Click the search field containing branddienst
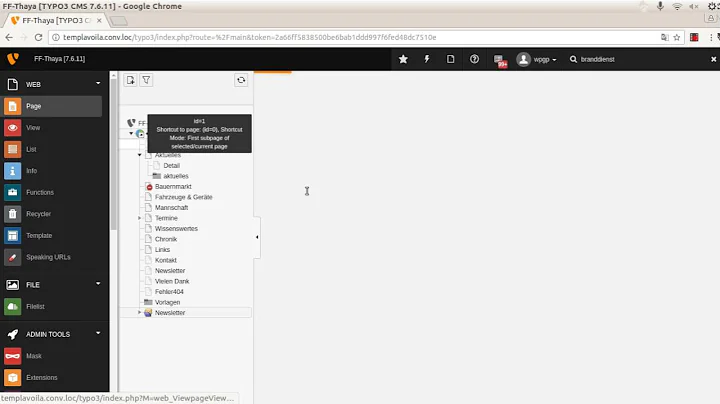The image size is (720, 404). 638,59
